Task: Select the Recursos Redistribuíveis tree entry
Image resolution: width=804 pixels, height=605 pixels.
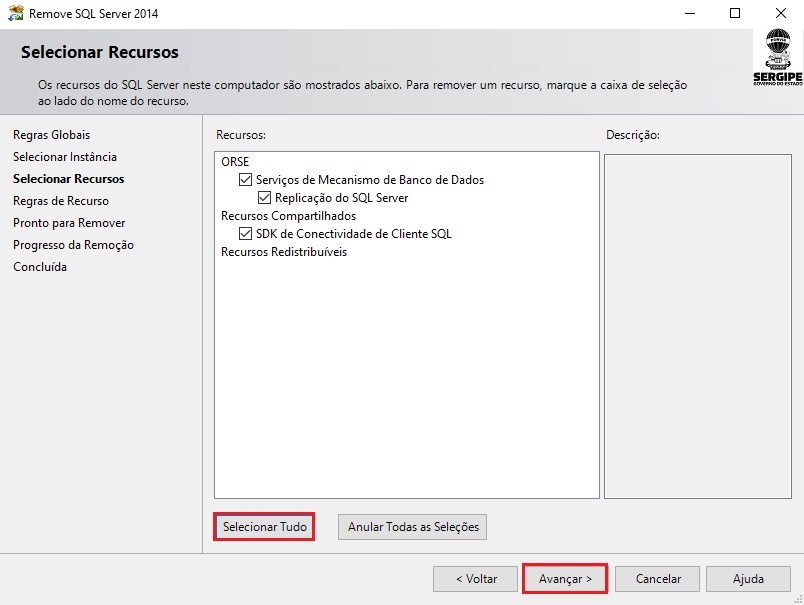Action: click(x=284, y=252)
